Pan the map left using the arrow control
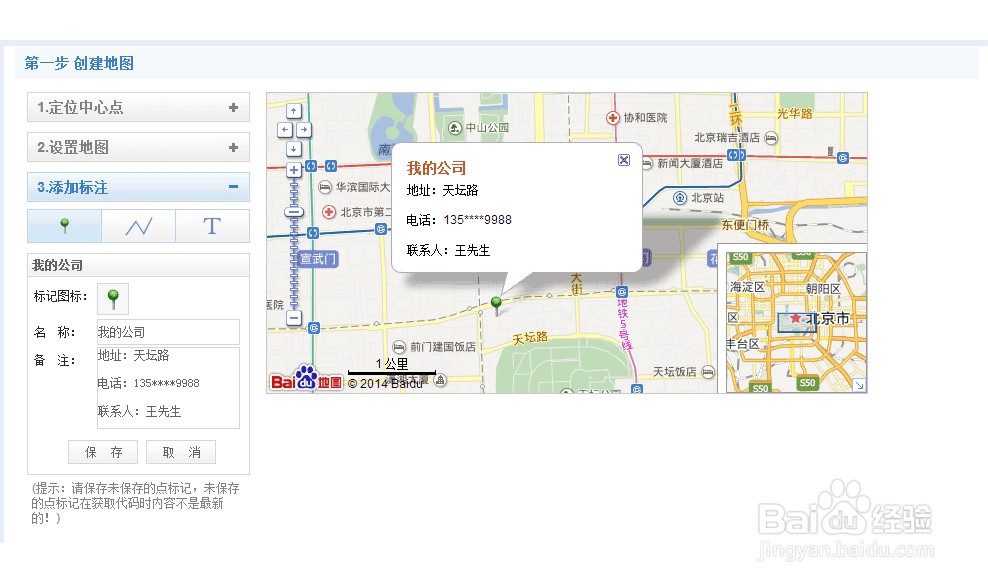The width and height of the screenshot is (988, 584). 285,129
